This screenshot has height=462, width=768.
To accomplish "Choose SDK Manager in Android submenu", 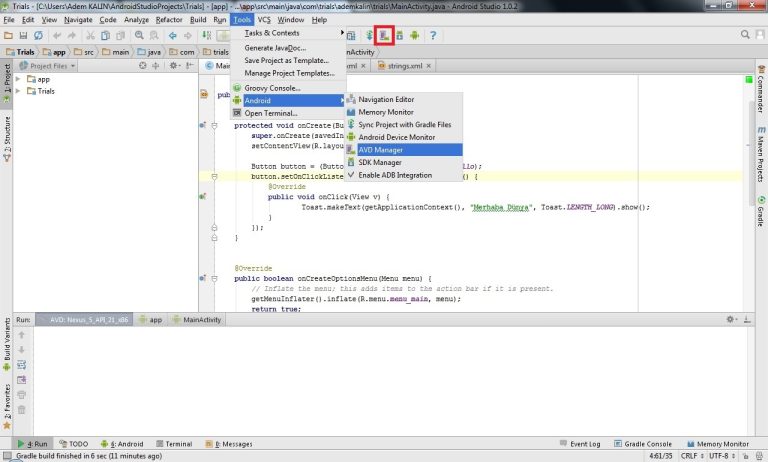I will 380,162.
